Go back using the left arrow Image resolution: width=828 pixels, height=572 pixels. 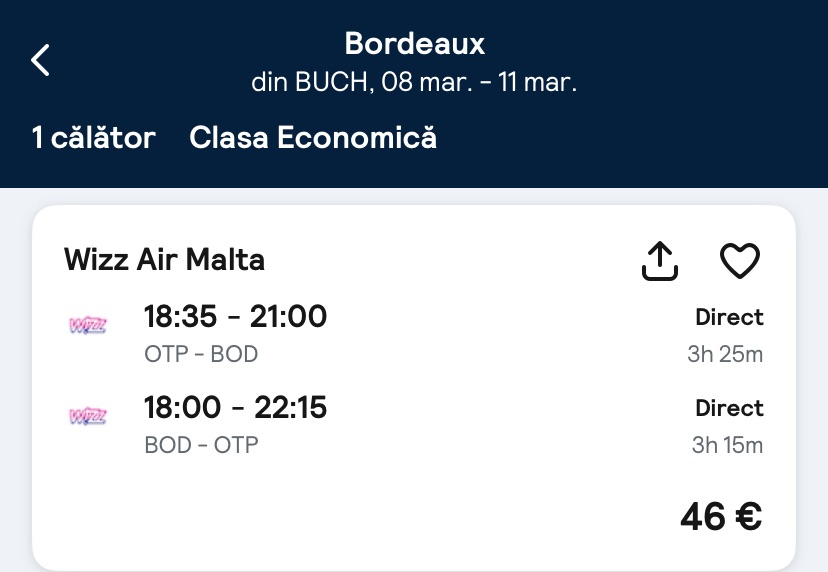click(41, 60)
